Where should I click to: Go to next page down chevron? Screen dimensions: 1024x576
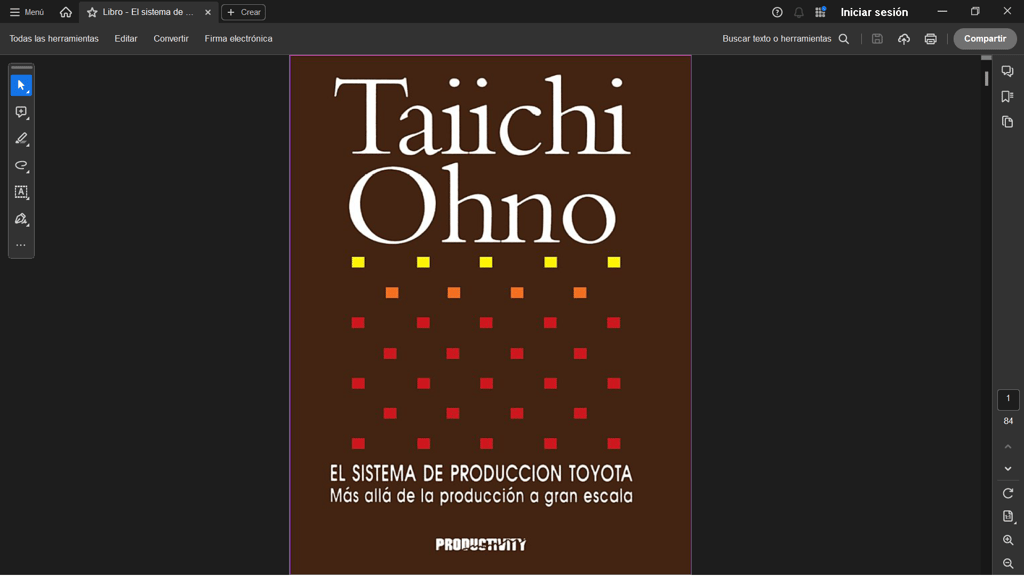point(1008,469)
